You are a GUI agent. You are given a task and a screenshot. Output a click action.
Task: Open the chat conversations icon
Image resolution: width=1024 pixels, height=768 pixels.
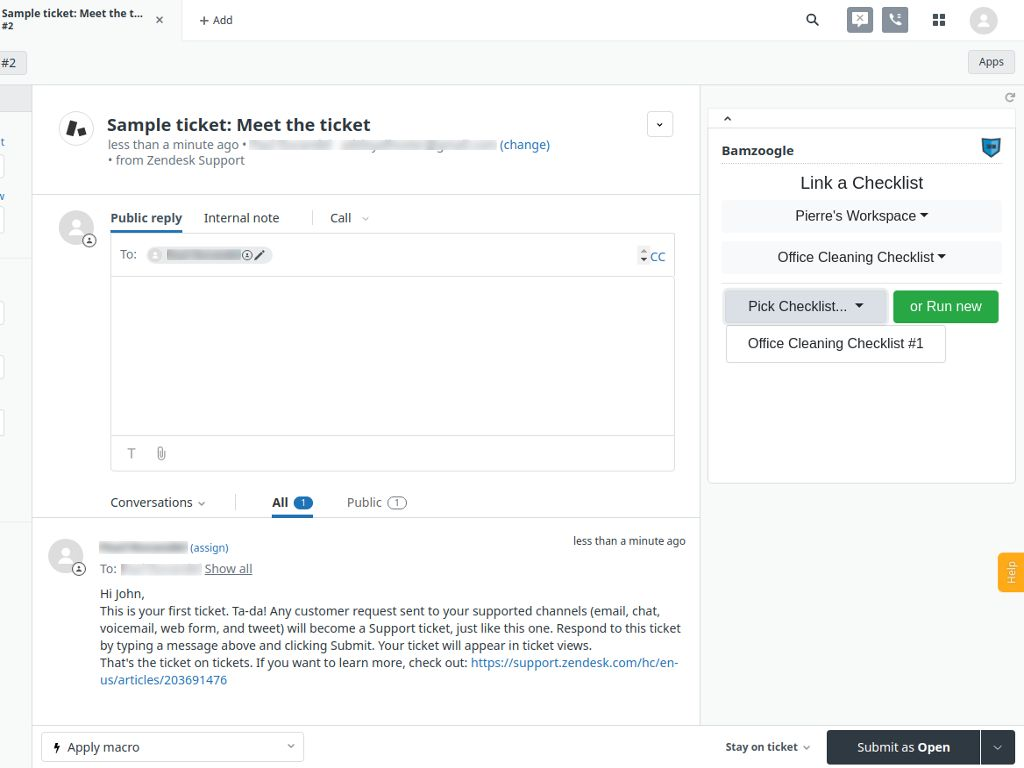859,20
